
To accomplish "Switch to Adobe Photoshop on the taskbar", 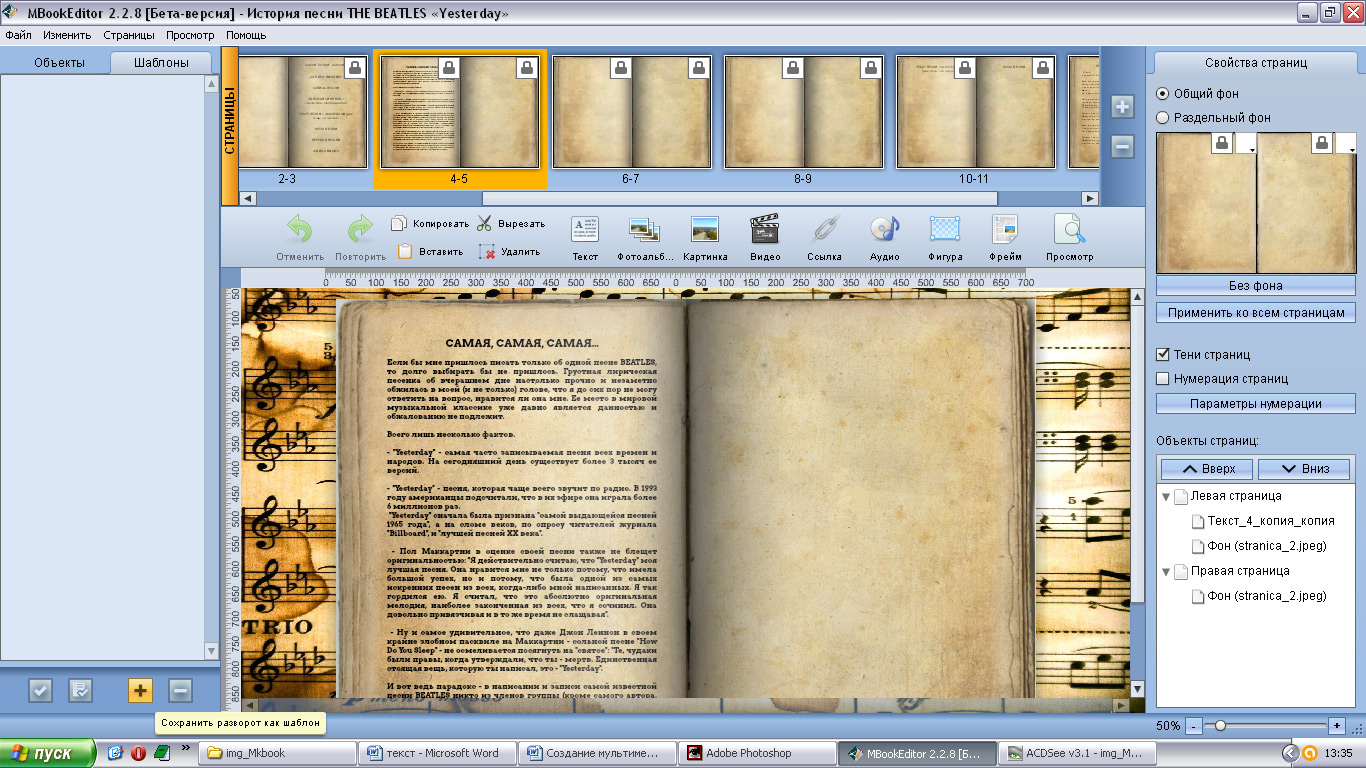I will click(x=756, y=753).
